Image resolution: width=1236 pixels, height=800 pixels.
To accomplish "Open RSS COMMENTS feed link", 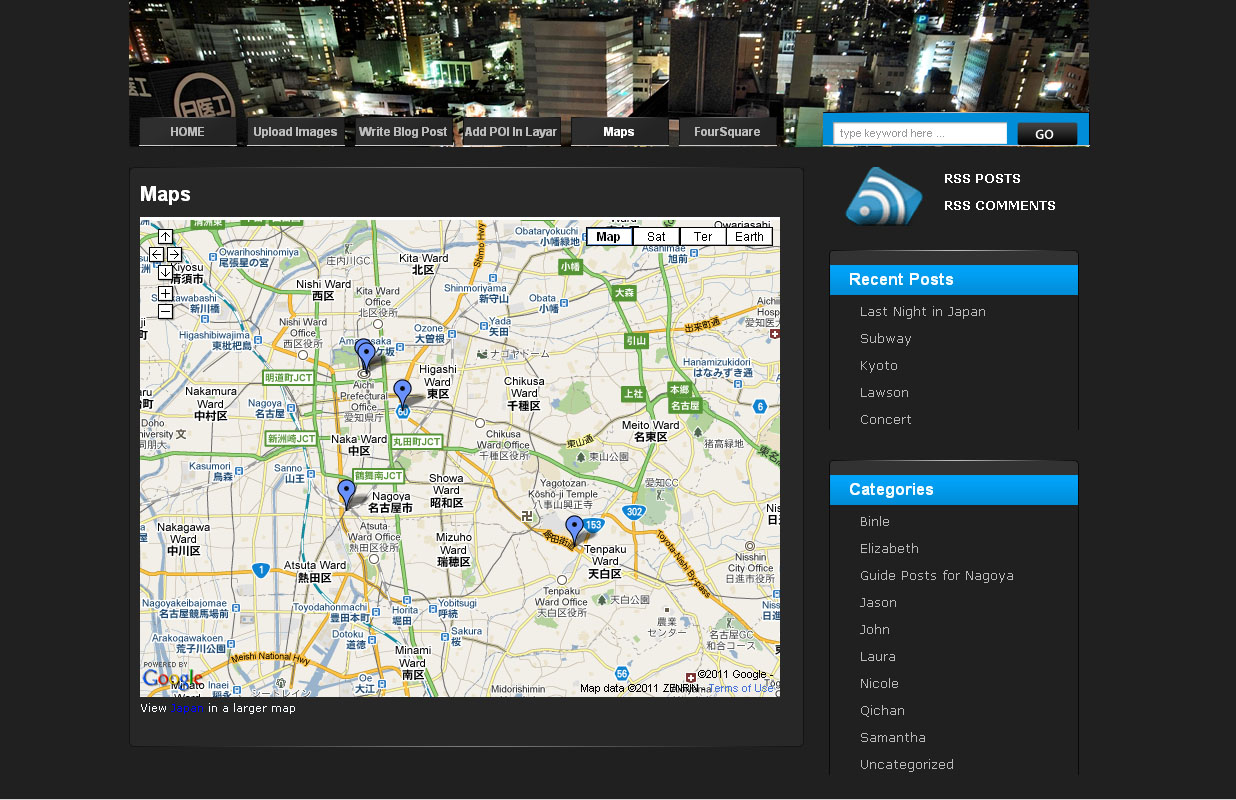I will tap(1000, 206).
